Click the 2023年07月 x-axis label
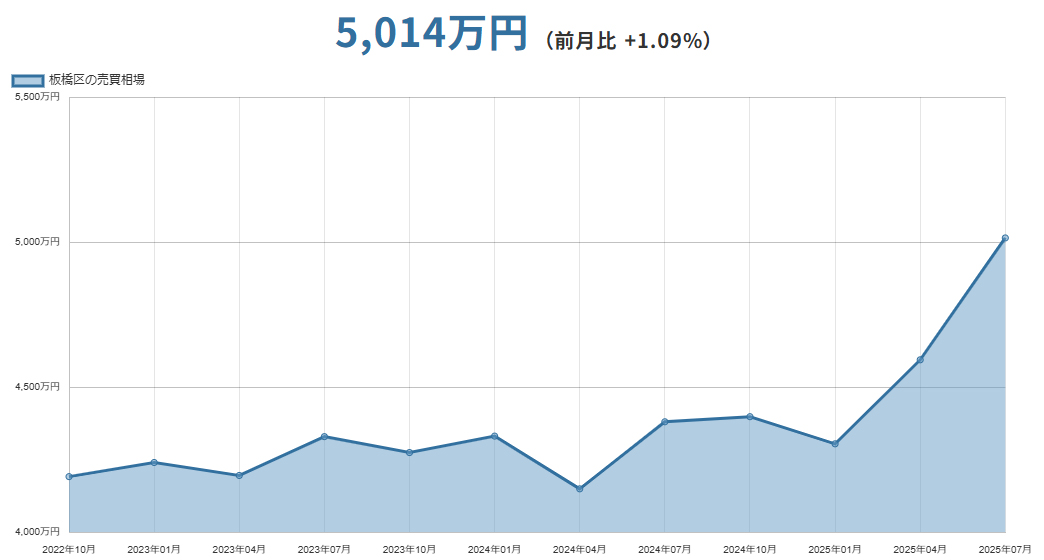This screenshot has width=1044, height=560. click(x=324, y=549)
